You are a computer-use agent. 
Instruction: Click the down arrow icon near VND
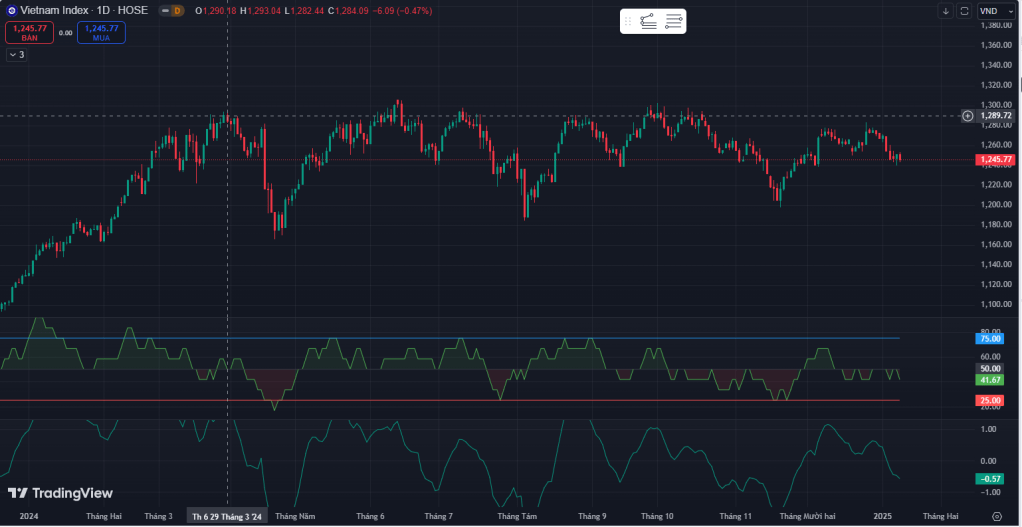click(945, 11)
